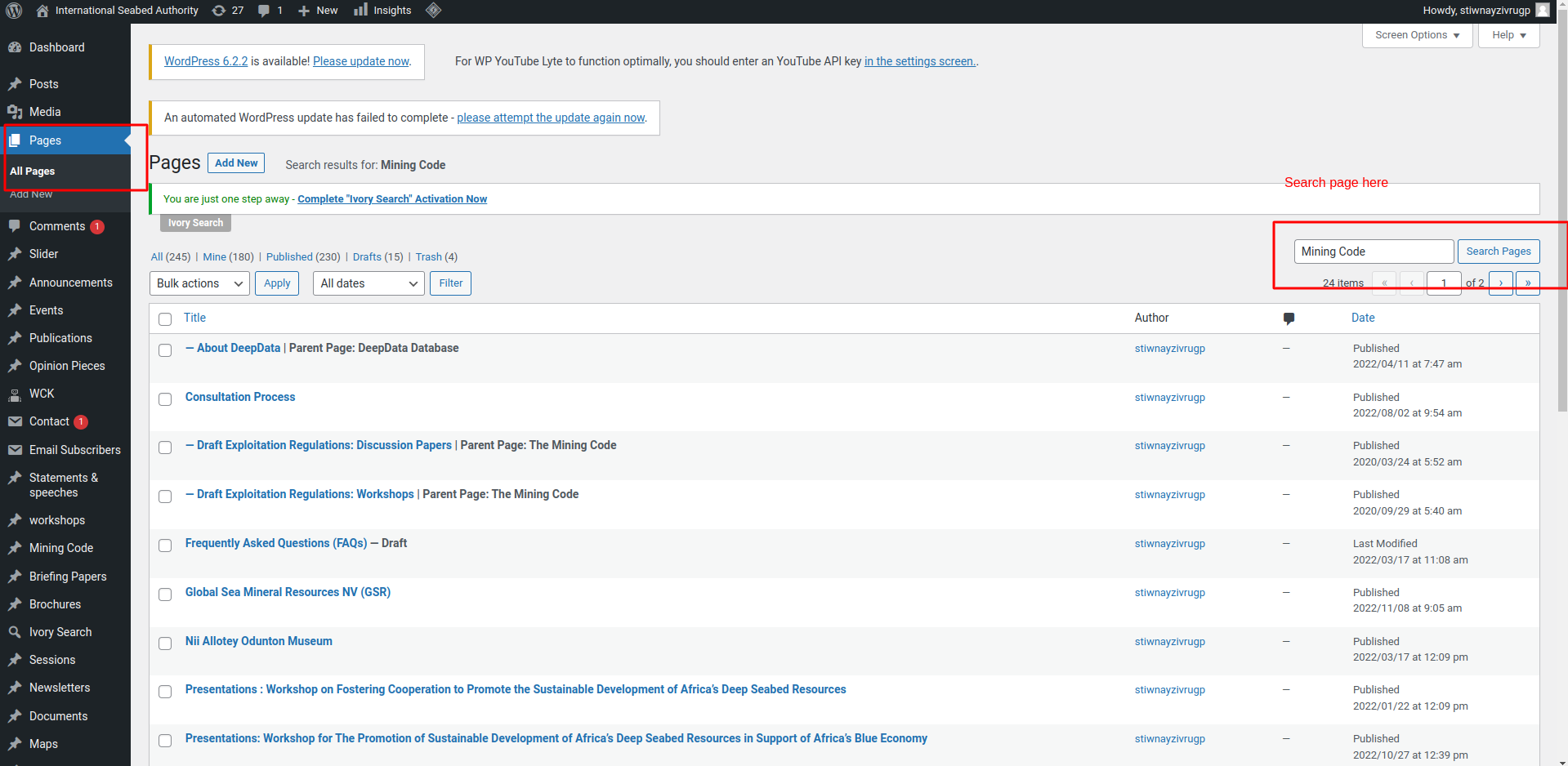Check the Discussion Papers row checkbox

tap(165, 448)
